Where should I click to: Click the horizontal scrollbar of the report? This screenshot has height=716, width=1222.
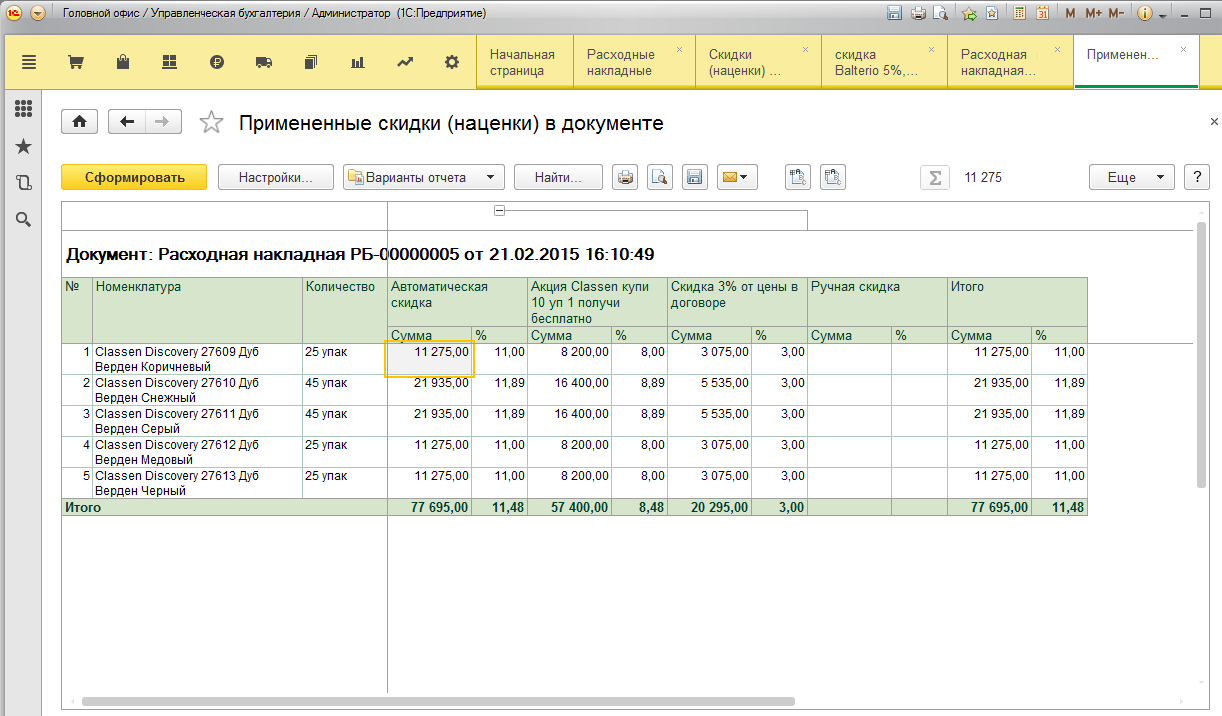(x=438, y=702)
